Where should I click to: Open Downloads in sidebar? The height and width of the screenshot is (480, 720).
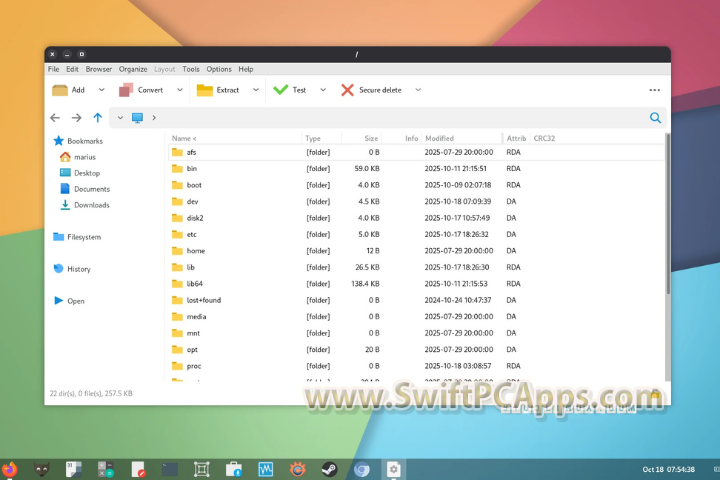(x=85, y=205)
